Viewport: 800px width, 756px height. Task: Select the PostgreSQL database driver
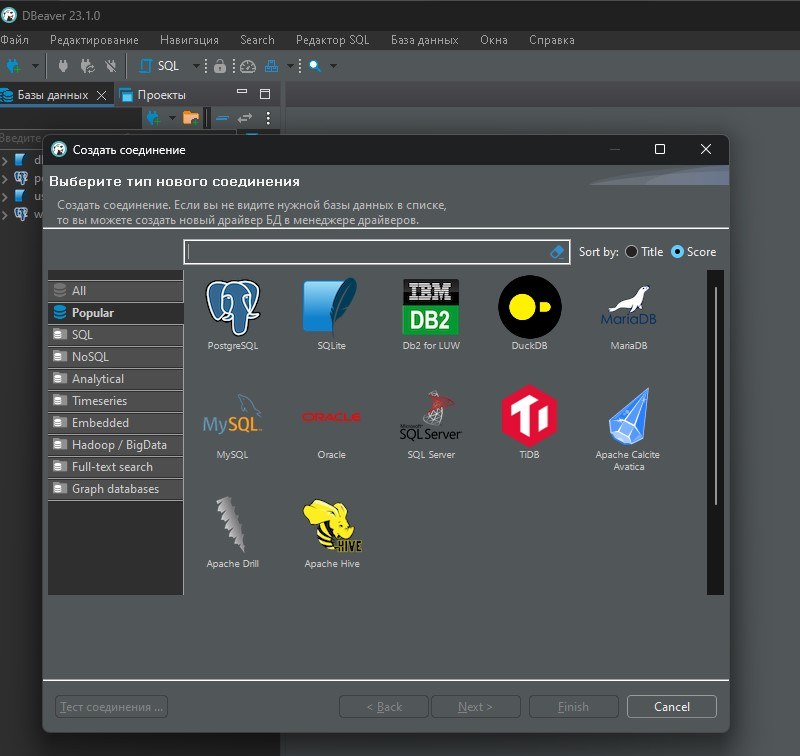233,314
